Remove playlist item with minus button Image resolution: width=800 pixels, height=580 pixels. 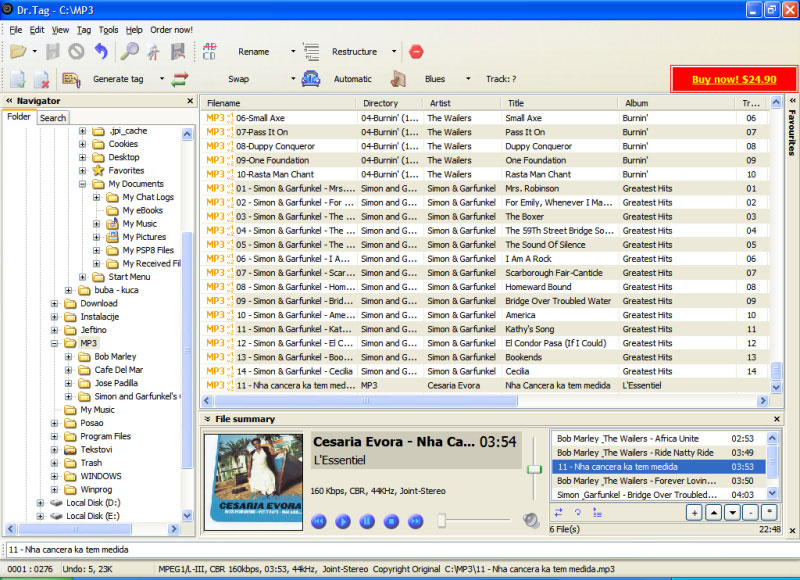point(751,512)
